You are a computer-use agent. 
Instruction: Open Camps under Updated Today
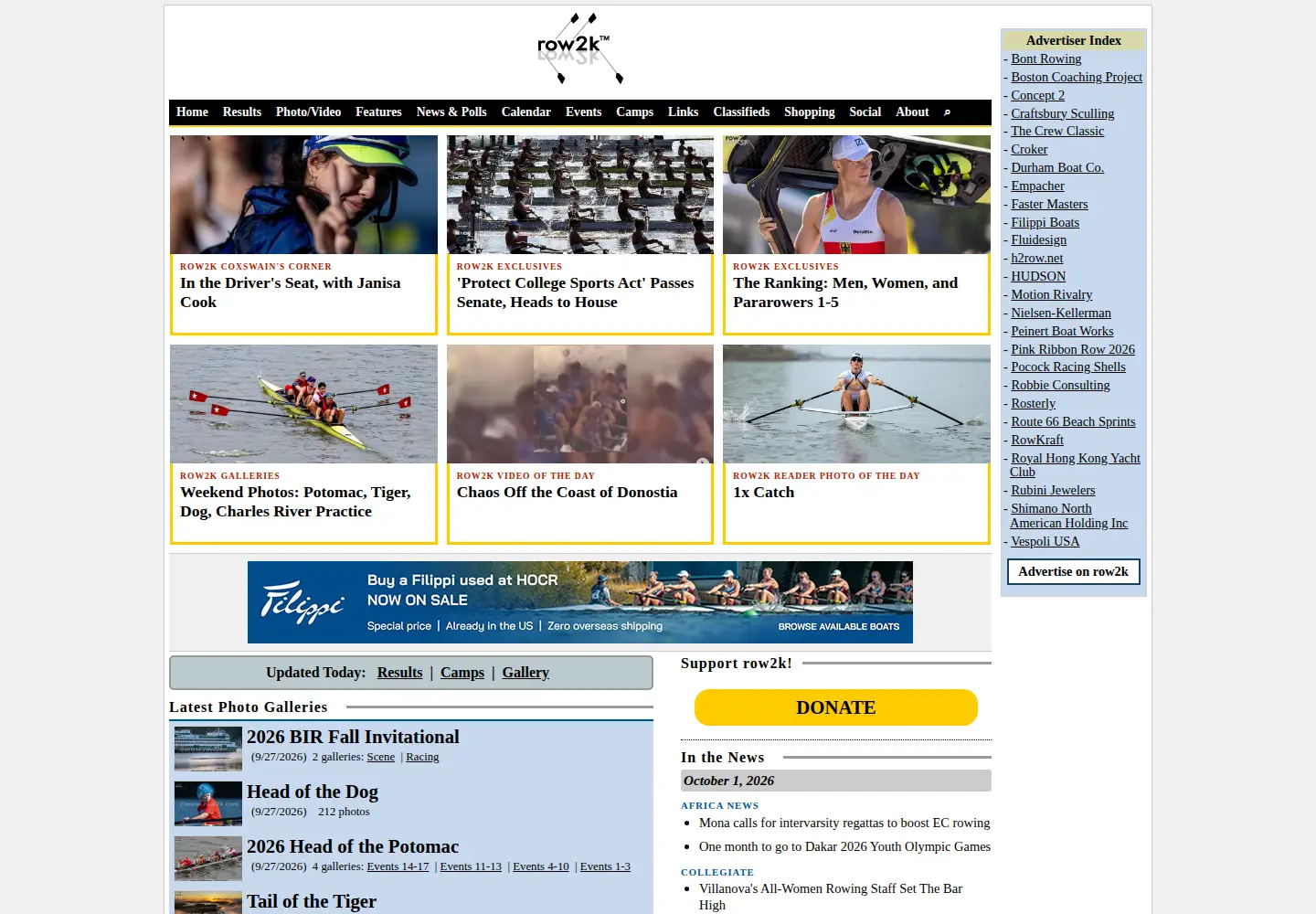pos(462,673)
